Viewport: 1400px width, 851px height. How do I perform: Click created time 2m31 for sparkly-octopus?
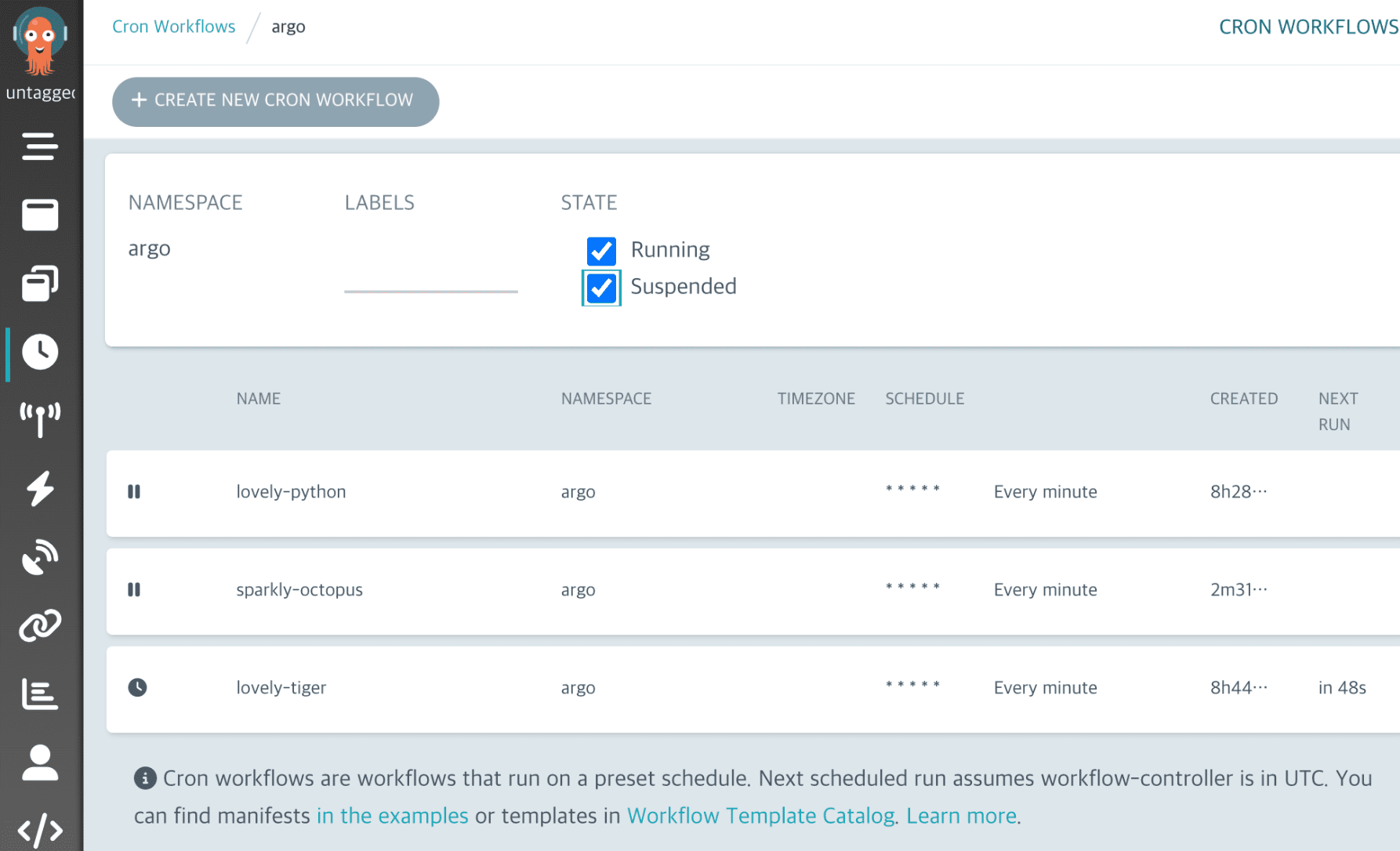pos(1239,589)
